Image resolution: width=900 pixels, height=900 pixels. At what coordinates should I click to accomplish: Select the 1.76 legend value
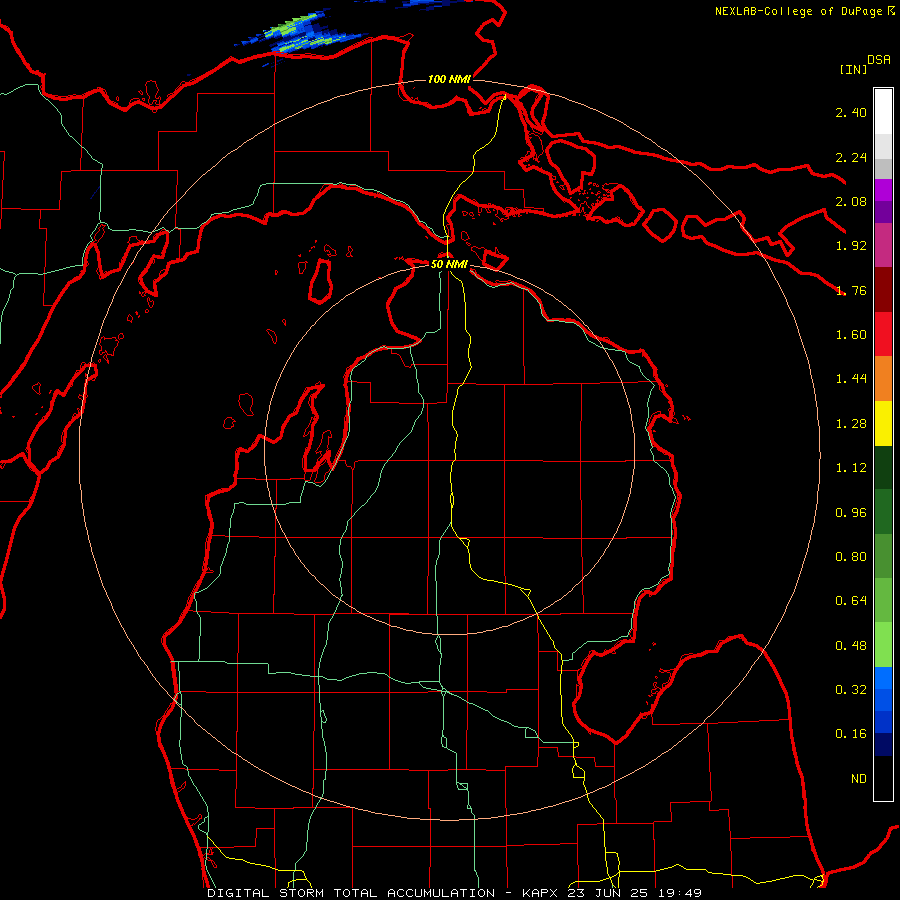851,290
